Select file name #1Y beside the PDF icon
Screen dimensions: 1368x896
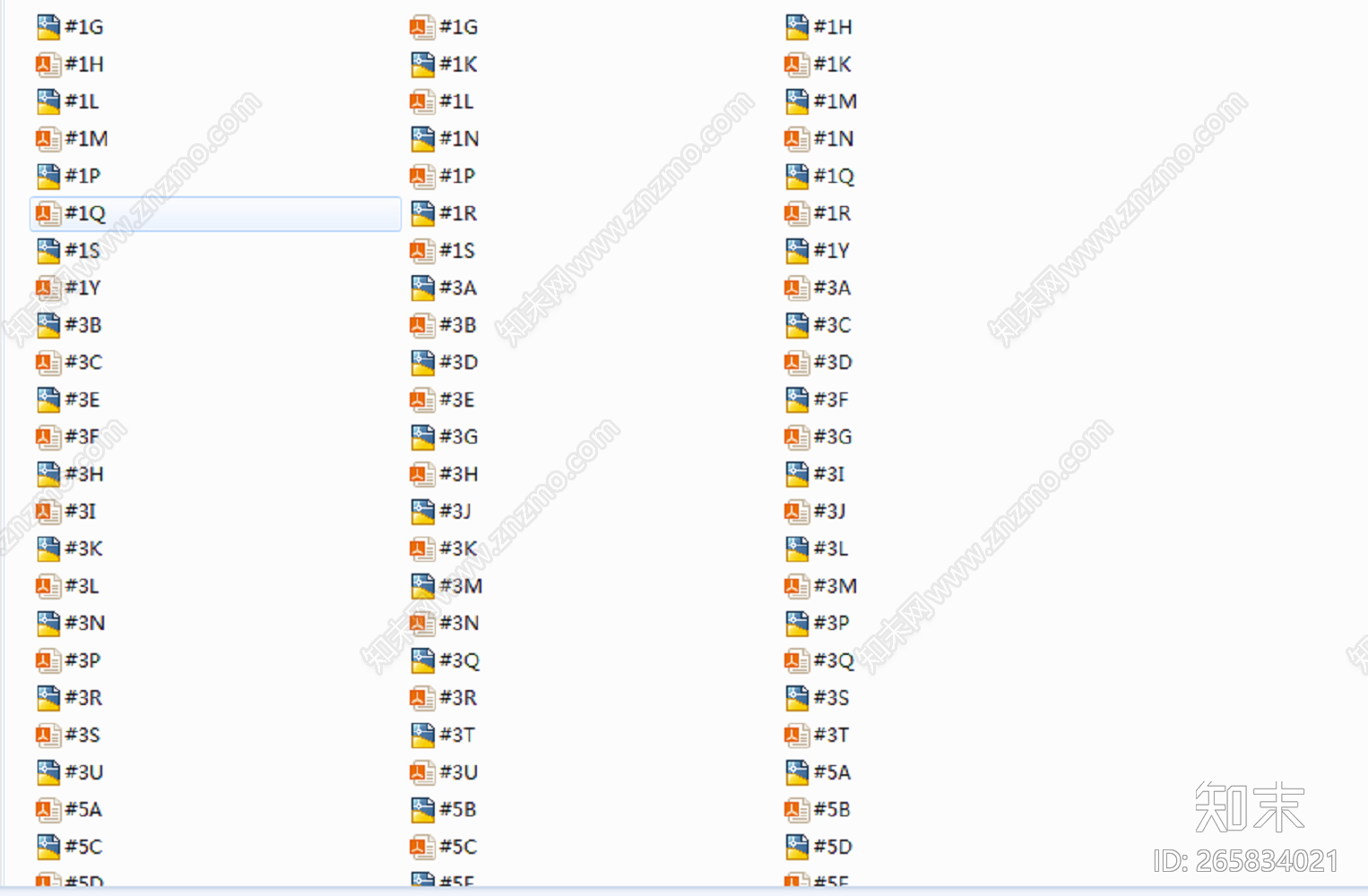[x=82, y=288]
